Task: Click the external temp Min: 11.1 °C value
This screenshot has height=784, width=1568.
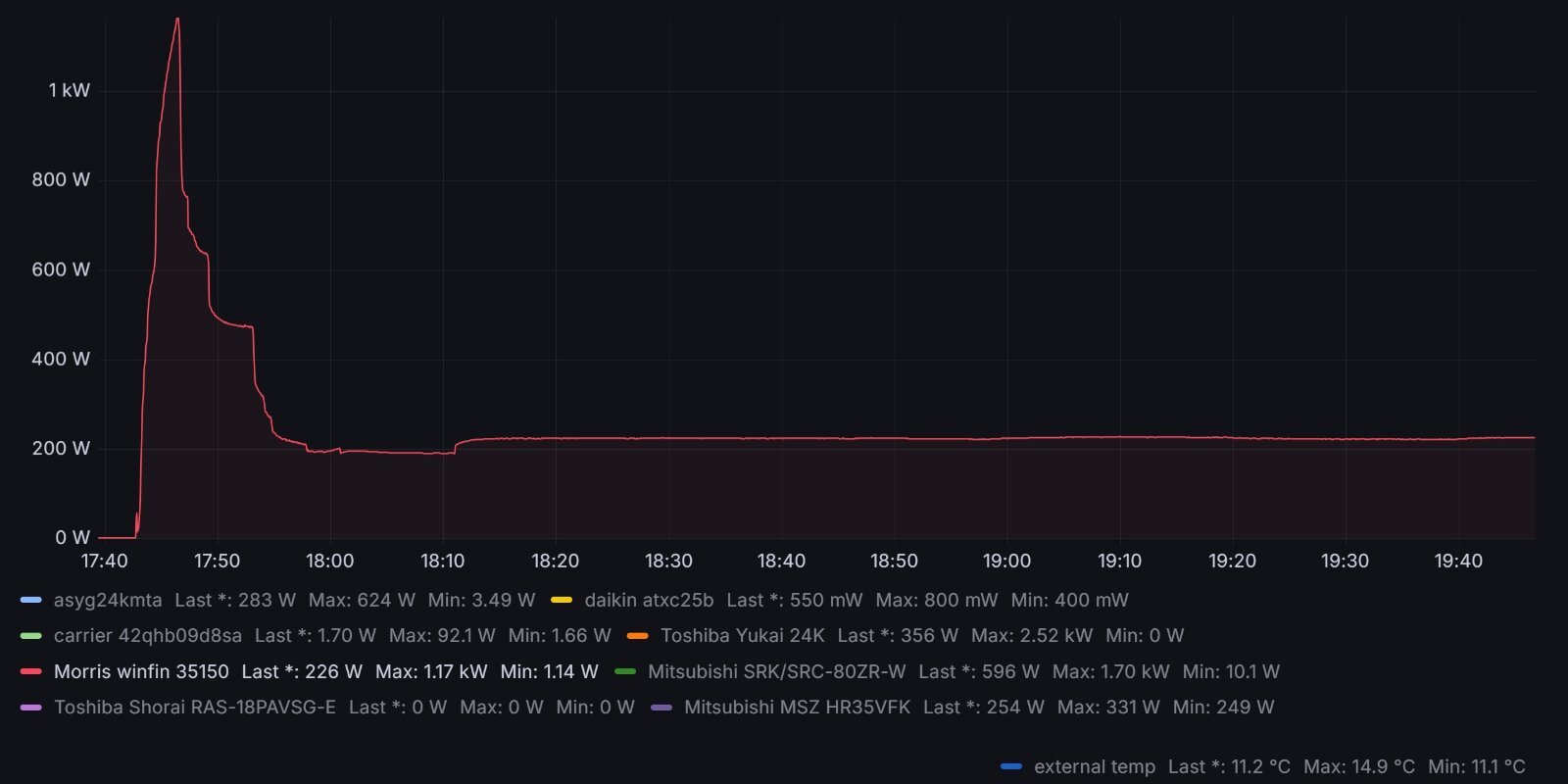Action: [1477, 766]
